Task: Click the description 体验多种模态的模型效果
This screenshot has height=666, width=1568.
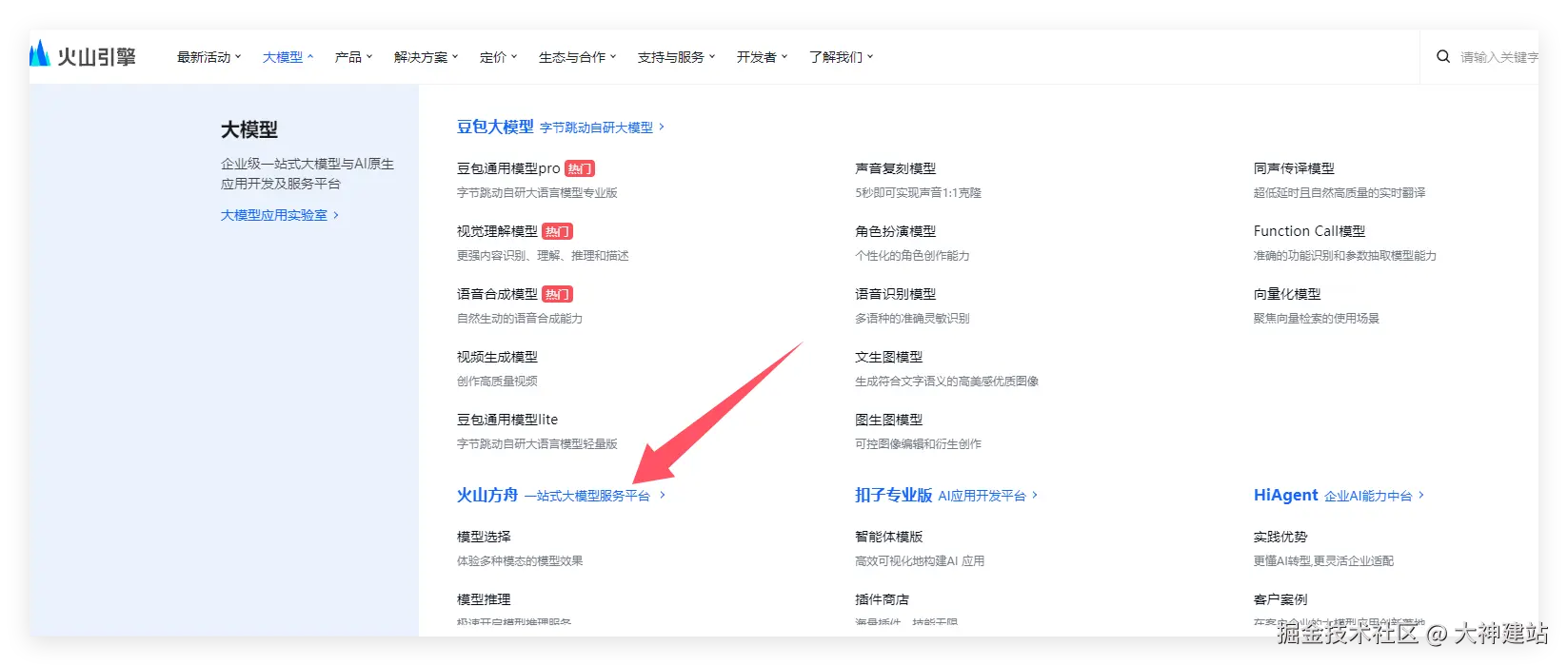Action: 520,561
